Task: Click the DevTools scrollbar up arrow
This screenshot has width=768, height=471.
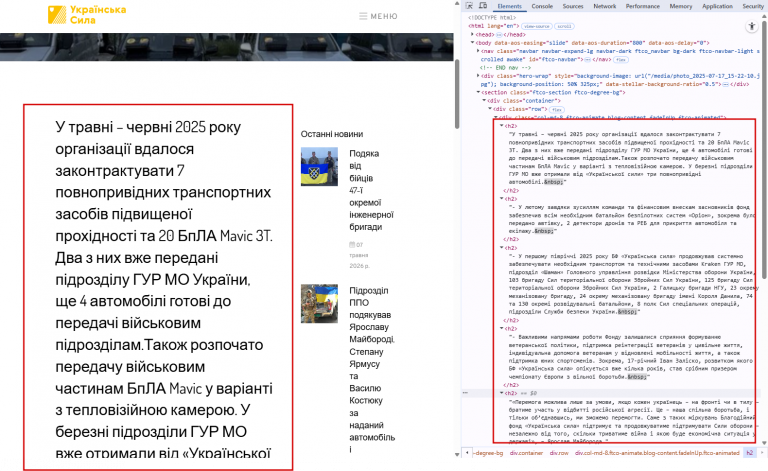Action: pos(764,18)
